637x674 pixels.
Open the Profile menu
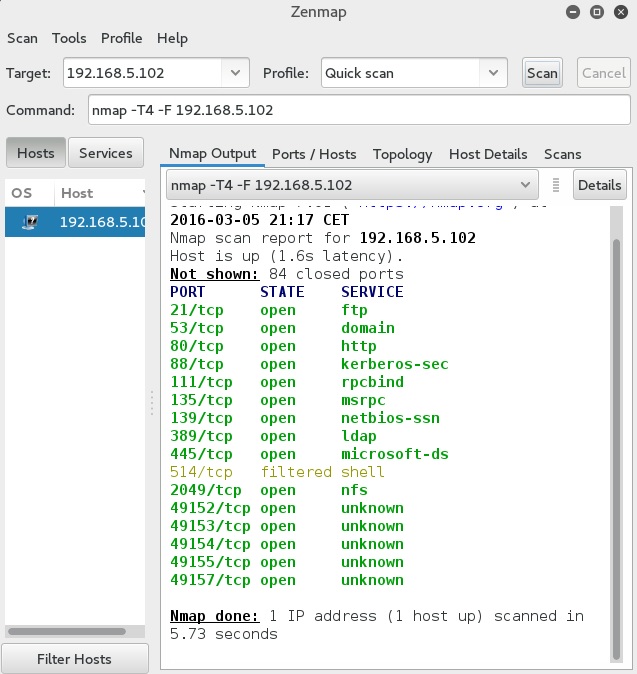122,38
